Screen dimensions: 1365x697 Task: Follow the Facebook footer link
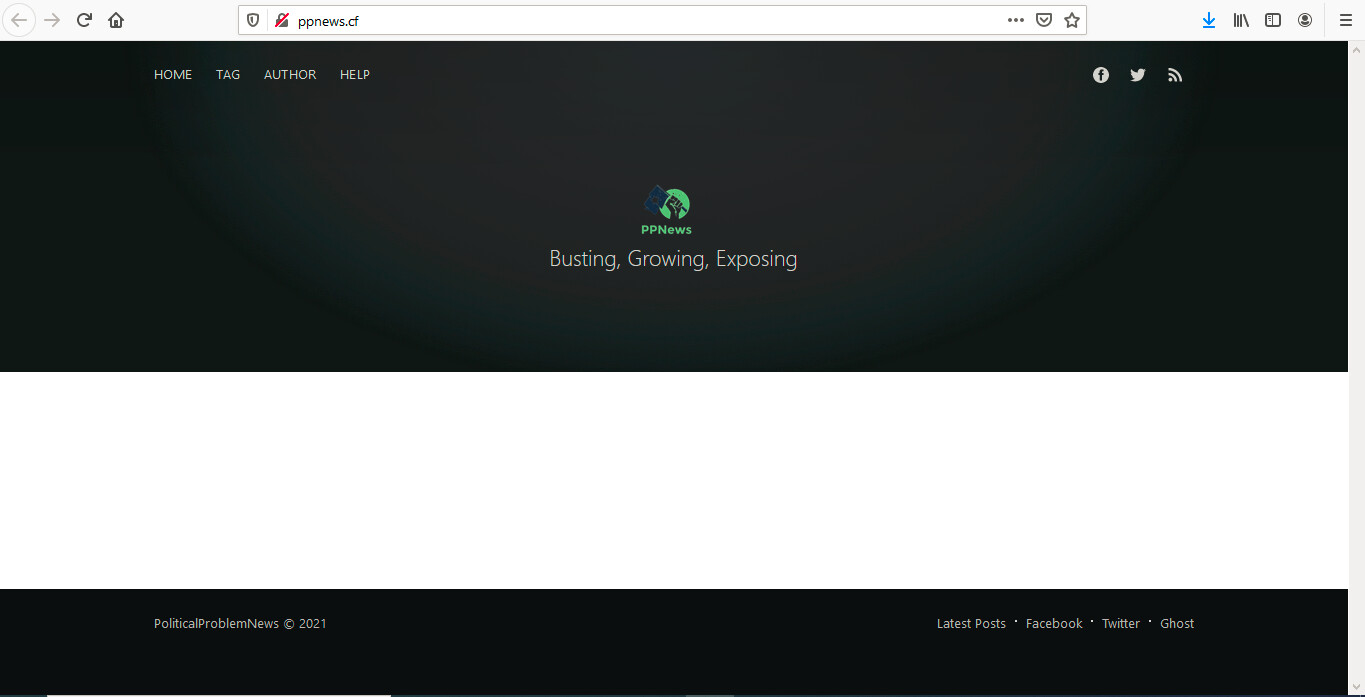point(1054,623)
